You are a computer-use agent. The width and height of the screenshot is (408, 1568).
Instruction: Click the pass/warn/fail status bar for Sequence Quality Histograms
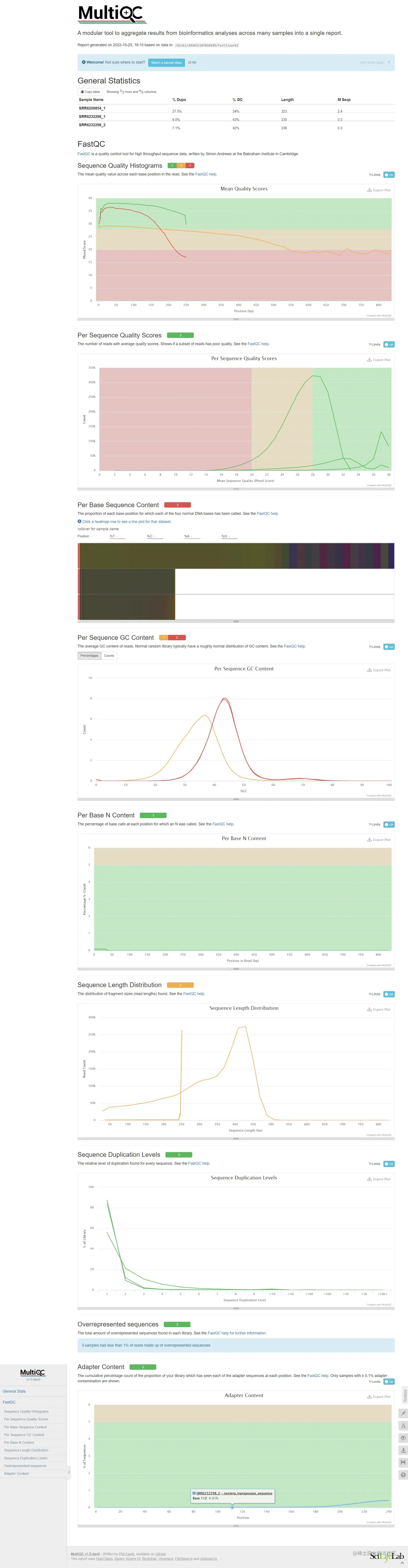pyautogui.click(x=181, y=166)
